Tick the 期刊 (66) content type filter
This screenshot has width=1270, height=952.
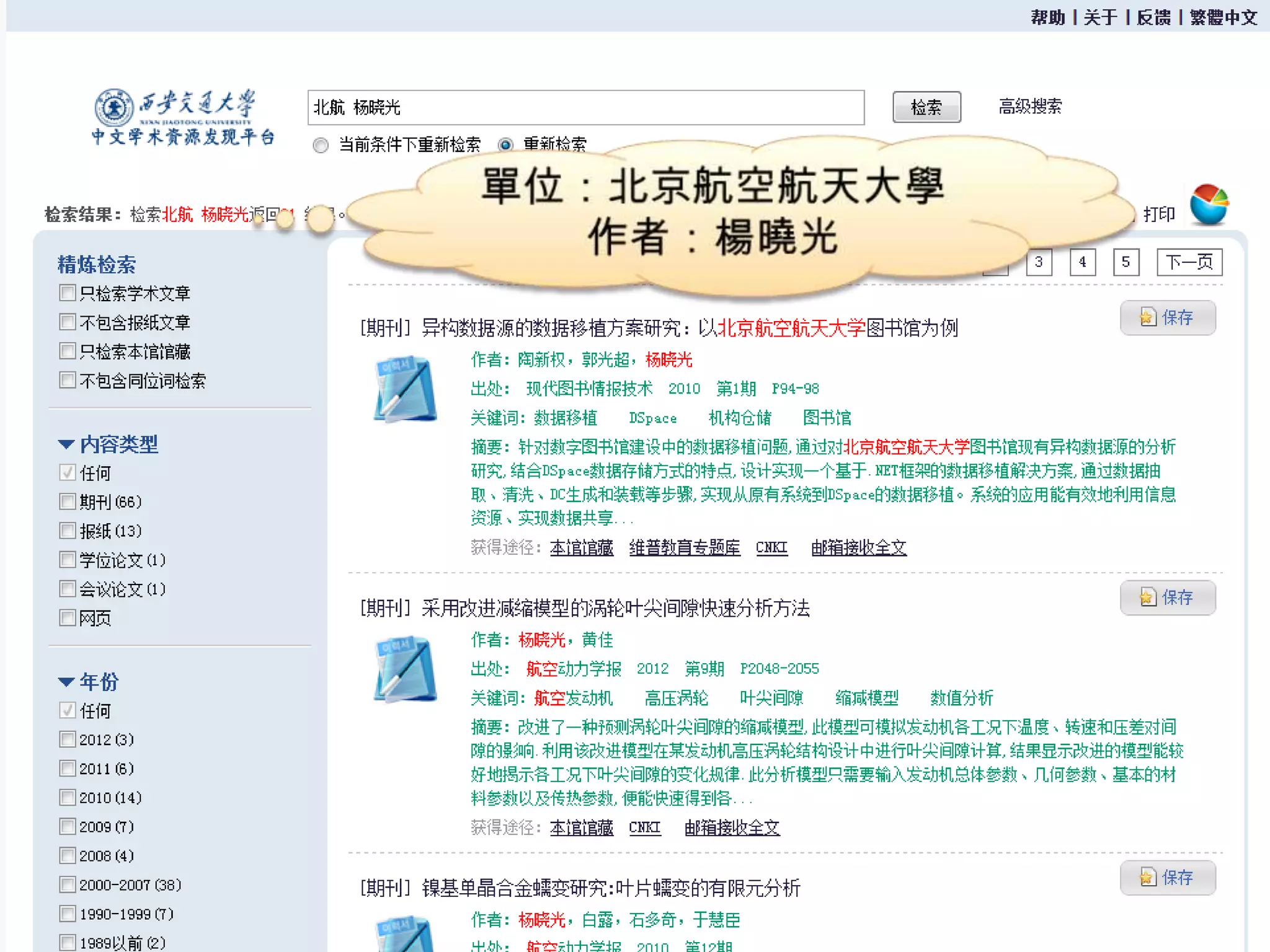(x=68, y=501)
